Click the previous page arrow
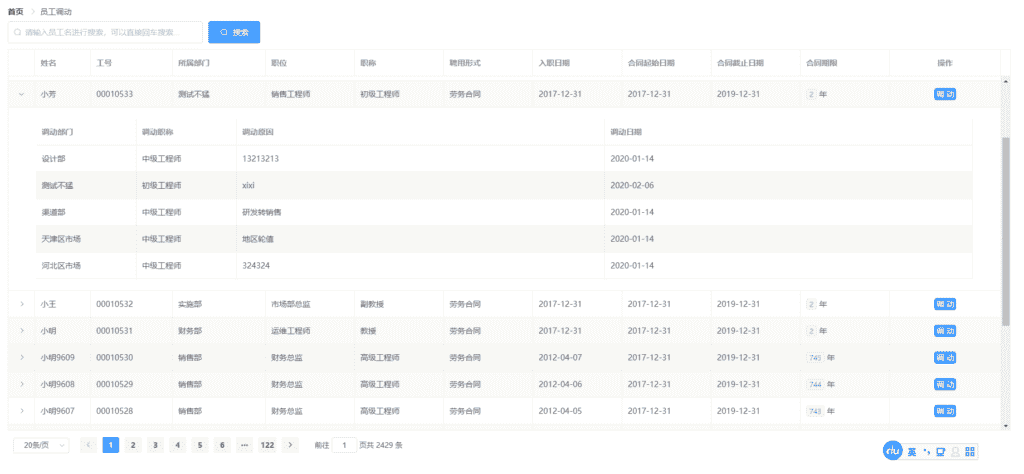This screenshot has width=1024, height=474. coord(89,445)
